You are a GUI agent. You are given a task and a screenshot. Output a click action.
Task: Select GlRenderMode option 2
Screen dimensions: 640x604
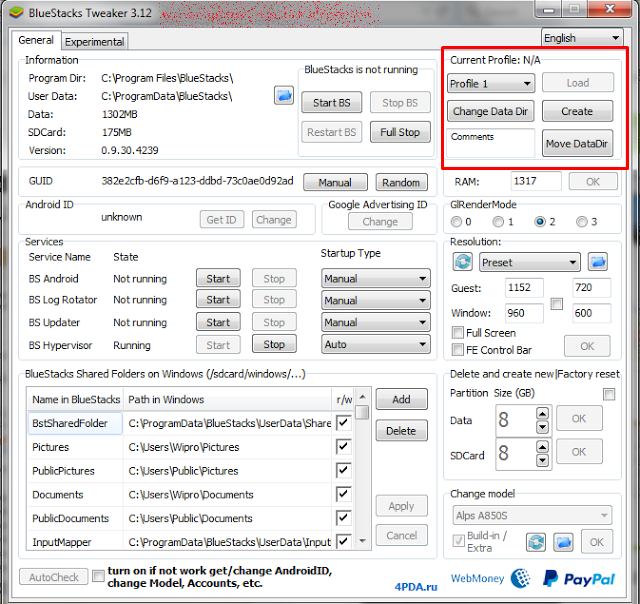540,222
